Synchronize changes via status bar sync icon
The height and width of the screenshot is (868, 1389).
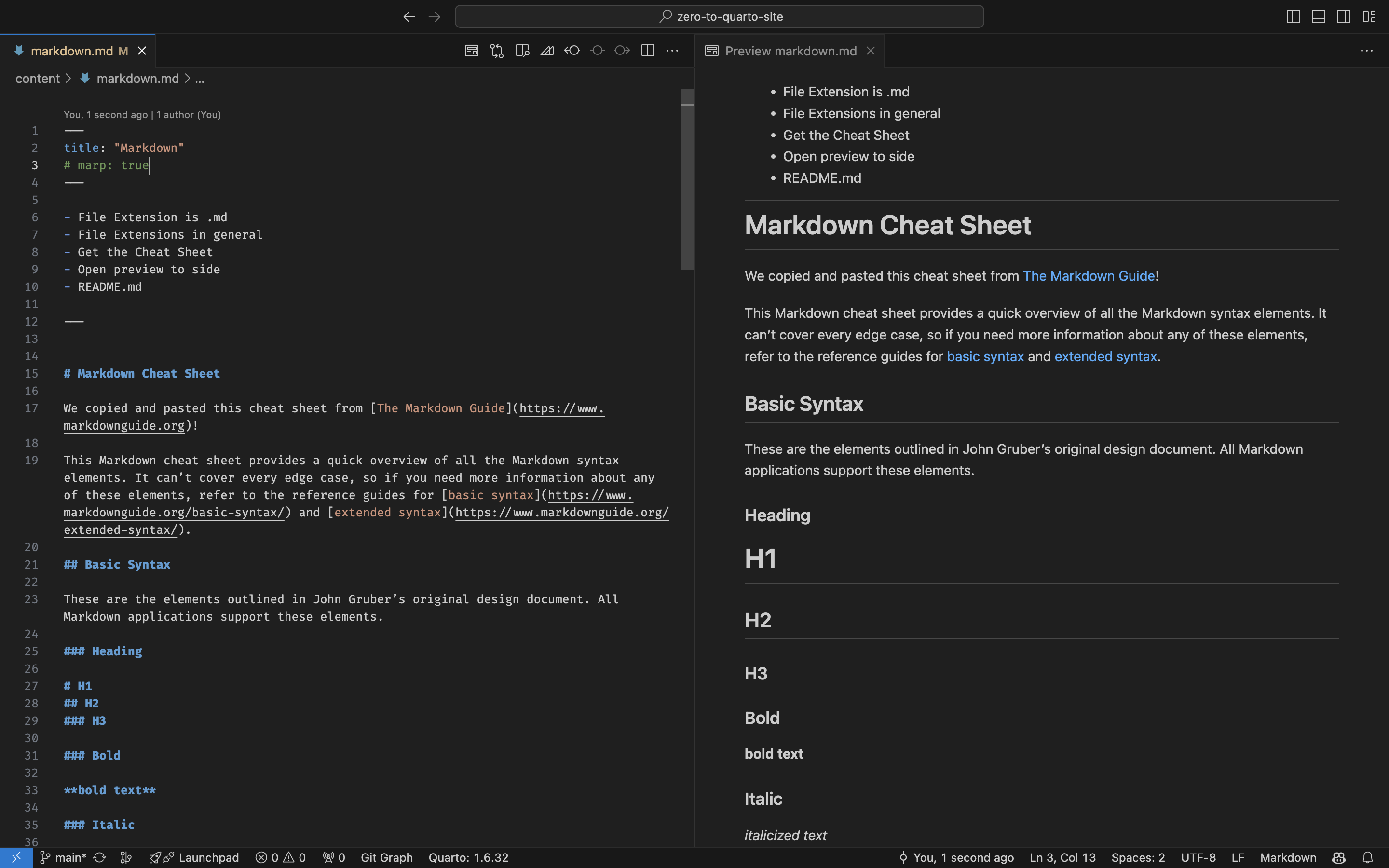point(100,857)
